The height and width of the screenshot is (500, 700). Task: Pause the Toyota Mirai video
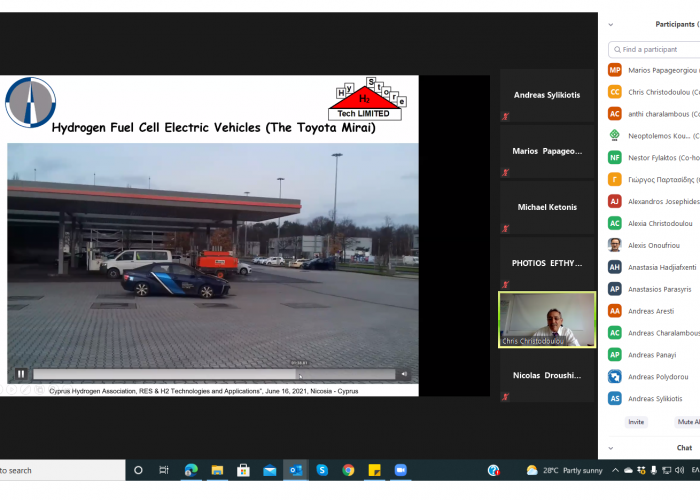pos(21,374)
